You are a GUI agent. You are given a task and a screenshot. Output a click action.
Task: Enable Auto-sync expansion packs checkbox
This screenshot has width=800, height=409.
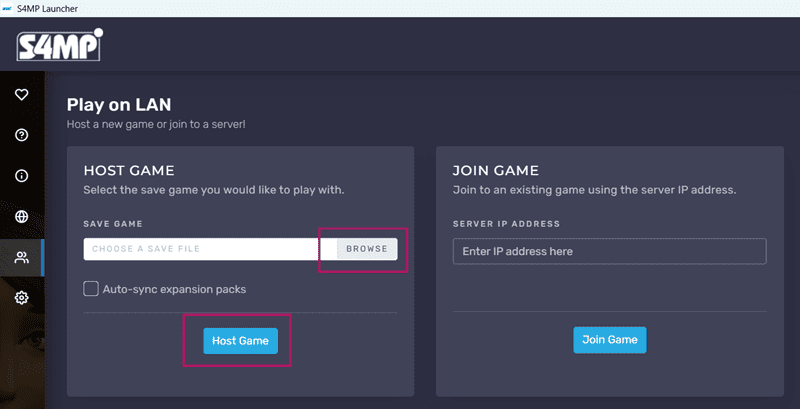(x=91, y=289)
